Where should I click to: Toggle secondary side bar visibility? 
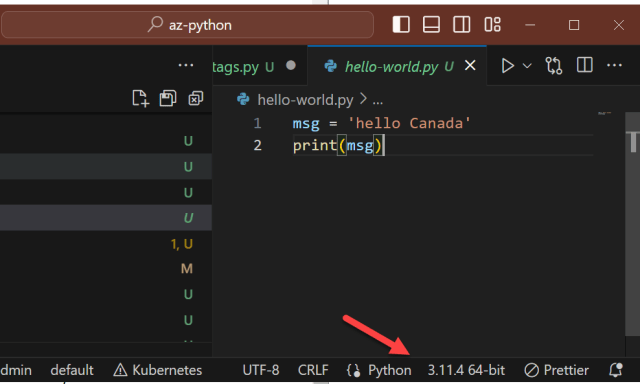(462, 24)
